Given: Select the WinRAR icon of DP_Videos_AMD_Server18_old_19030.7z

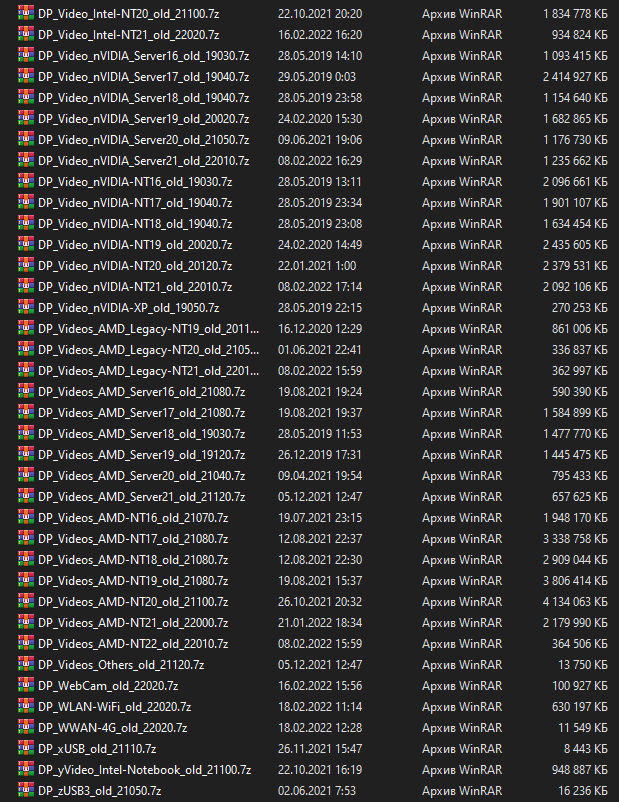Looking at the screenshot, I should point(26,433).
